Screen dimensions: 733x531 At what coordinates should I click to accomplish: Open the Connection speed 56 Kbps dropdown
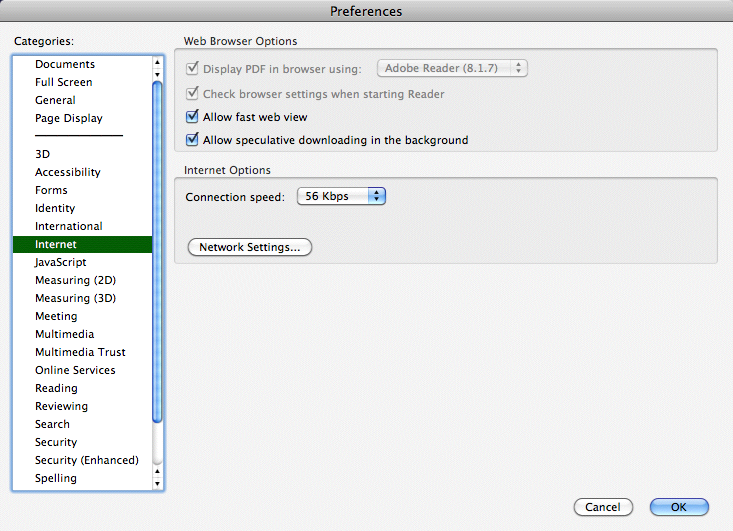[x=341, y=196]
